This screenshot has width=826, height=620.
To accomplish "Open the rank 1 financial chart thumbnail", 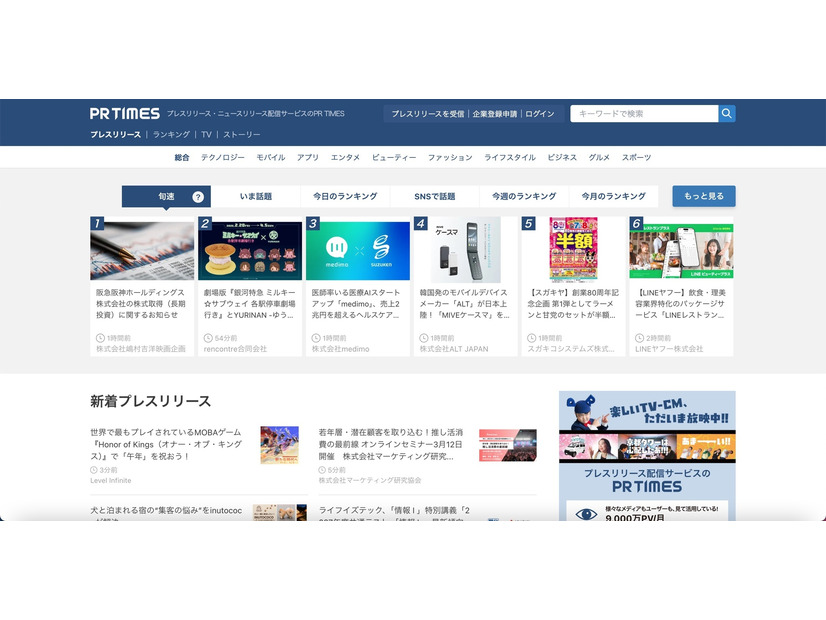I will (142, 251).
